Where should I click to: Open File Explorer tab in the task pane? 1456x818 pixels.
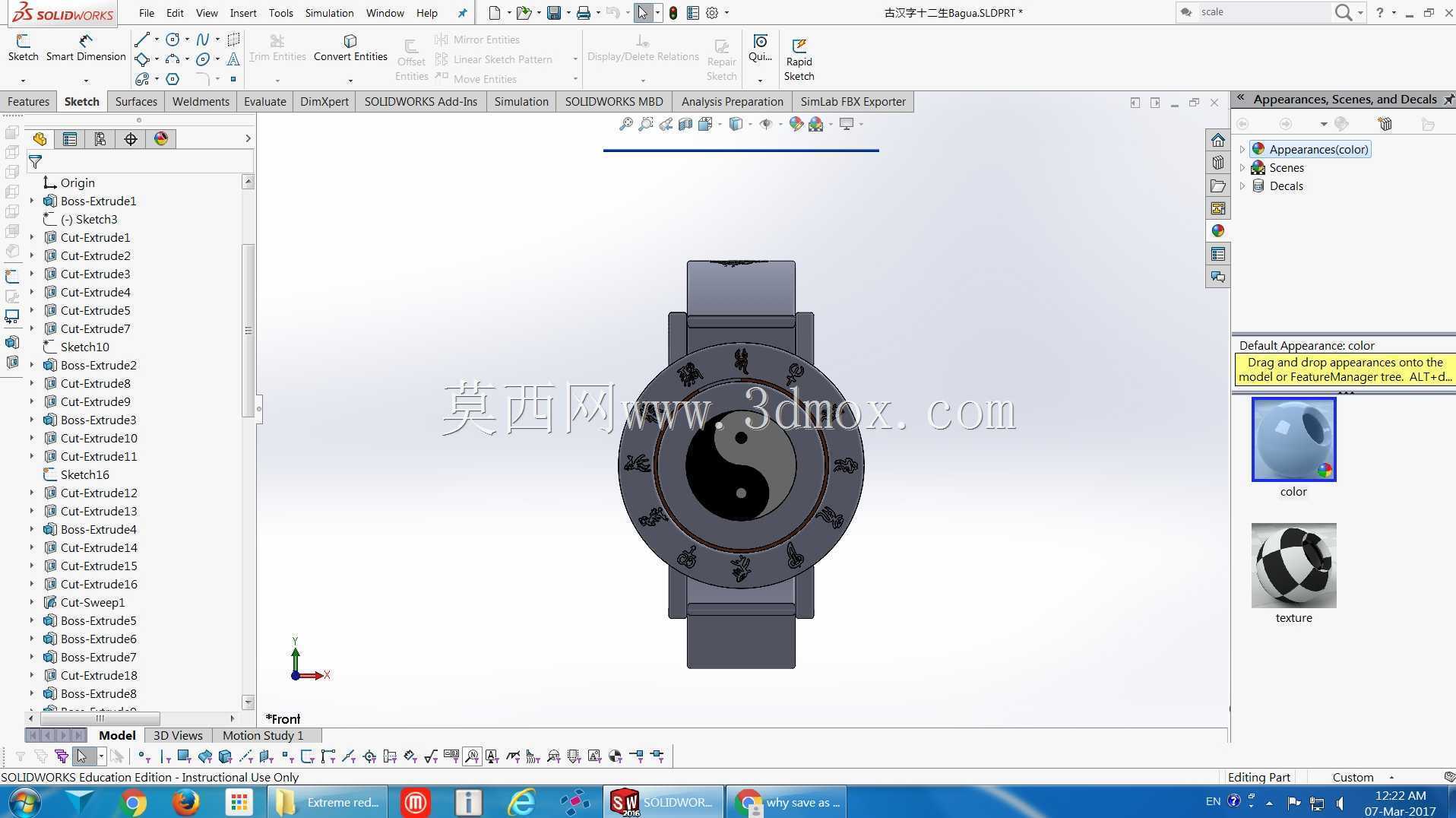click(x=1218, y=185)
